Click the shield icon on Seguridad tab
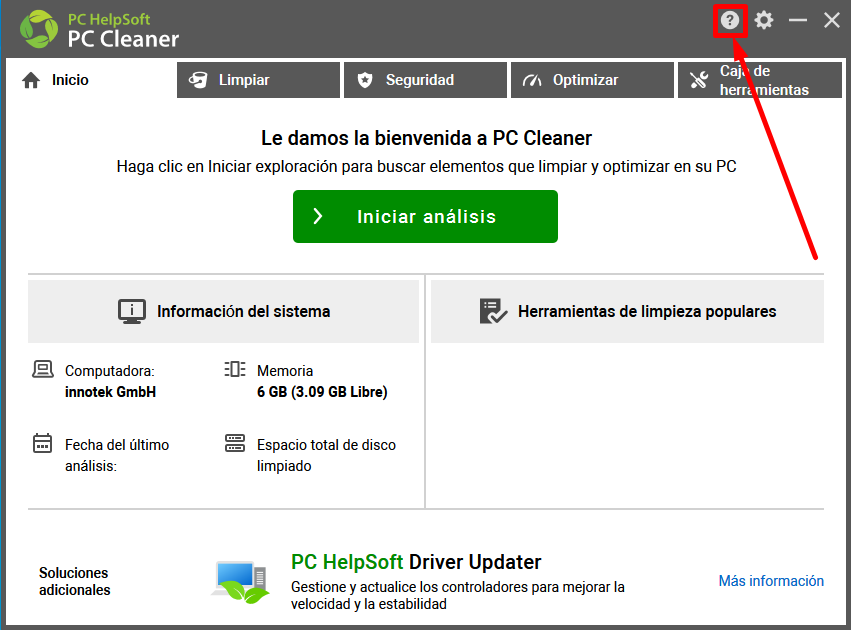The image size is (851, 630). [365, 80]
